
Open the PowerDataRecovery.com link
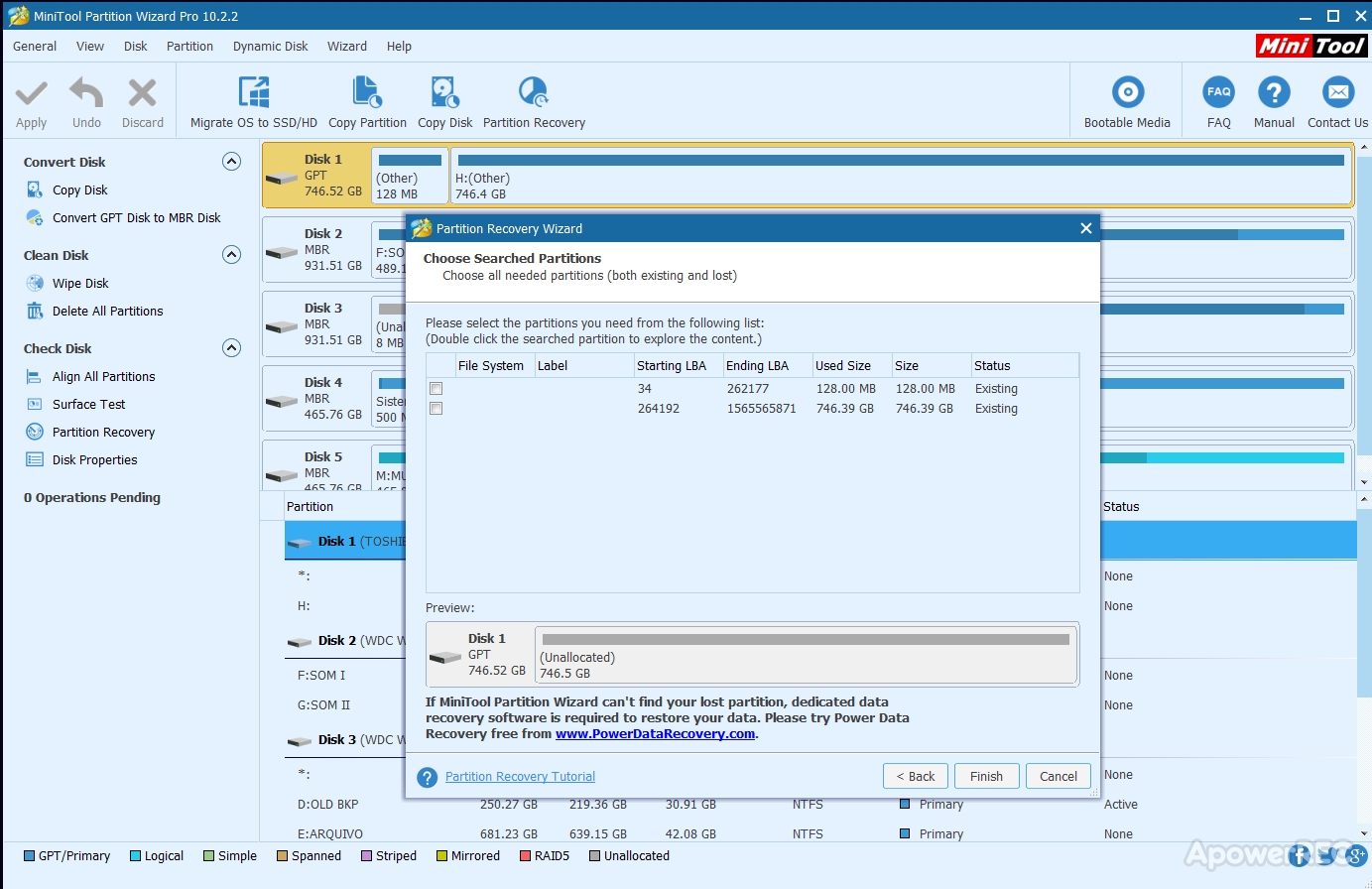[x=655, y=734]
